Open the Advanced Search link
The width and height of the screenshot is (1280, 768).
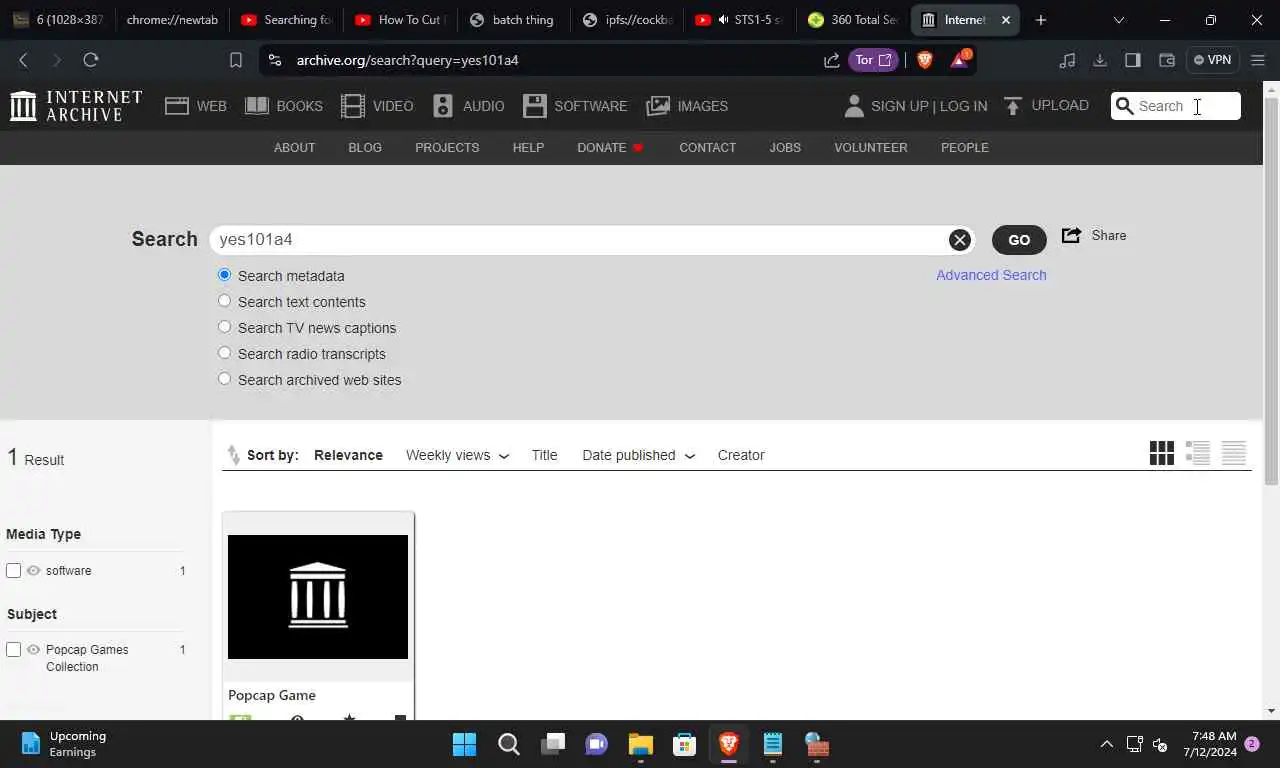(x=991, y=275)
